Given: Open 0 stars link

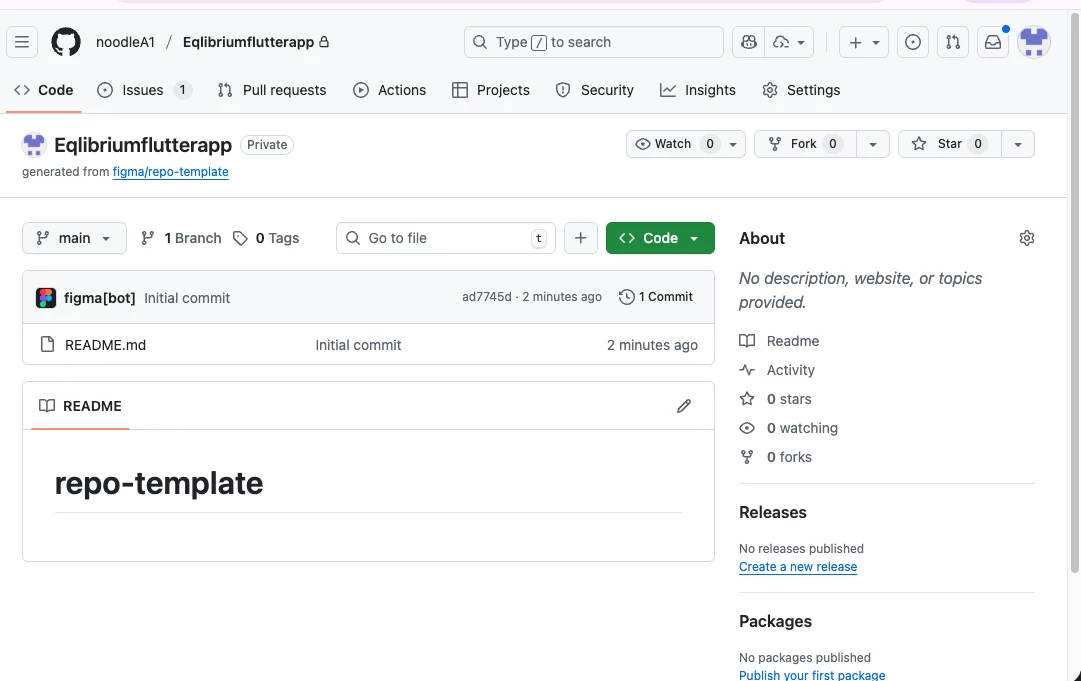Looking at the screenshot, I should 776,399.
